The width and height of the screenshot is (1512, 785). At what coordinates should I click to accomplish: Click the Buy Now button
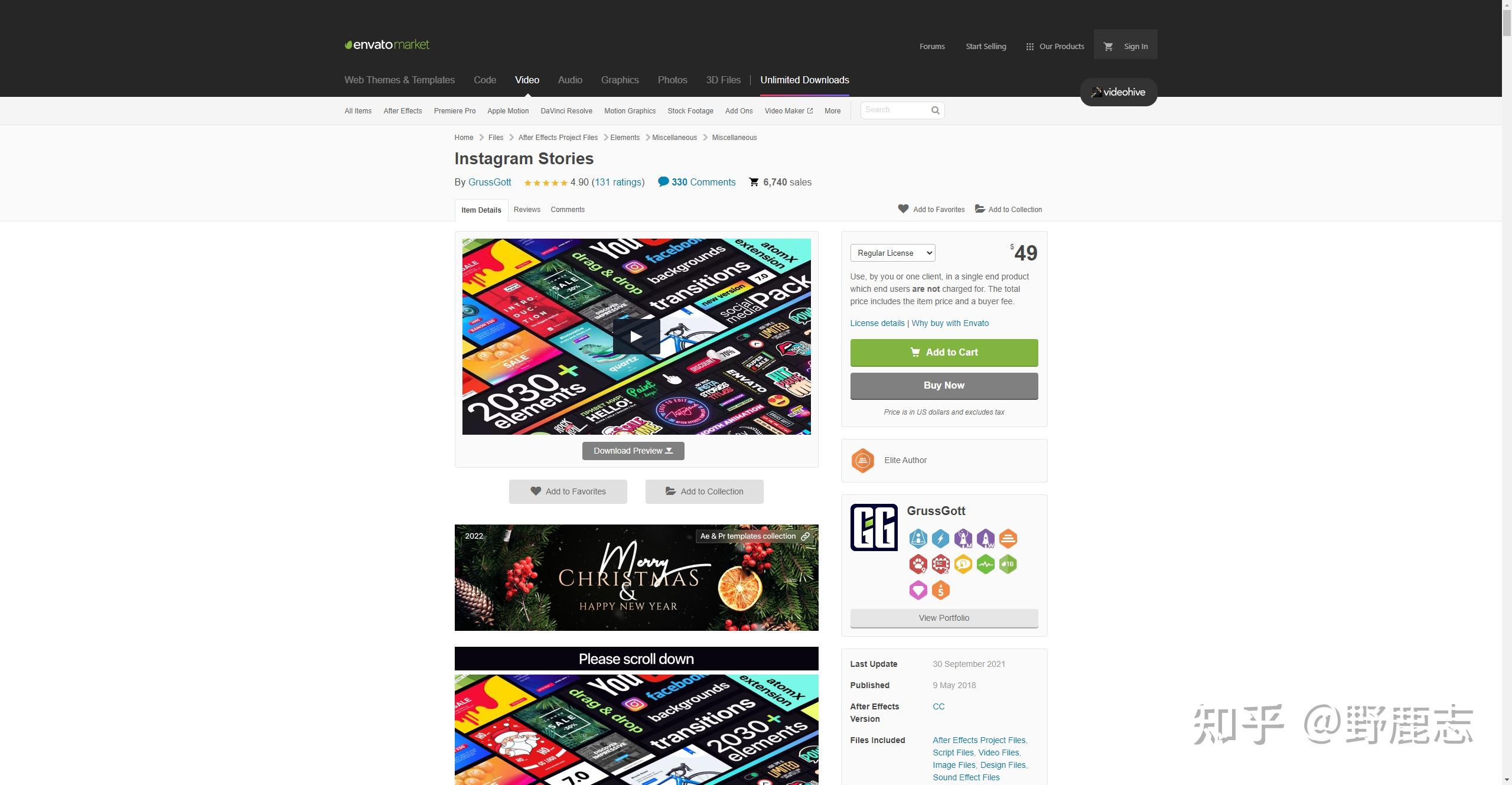coord(943,385)
